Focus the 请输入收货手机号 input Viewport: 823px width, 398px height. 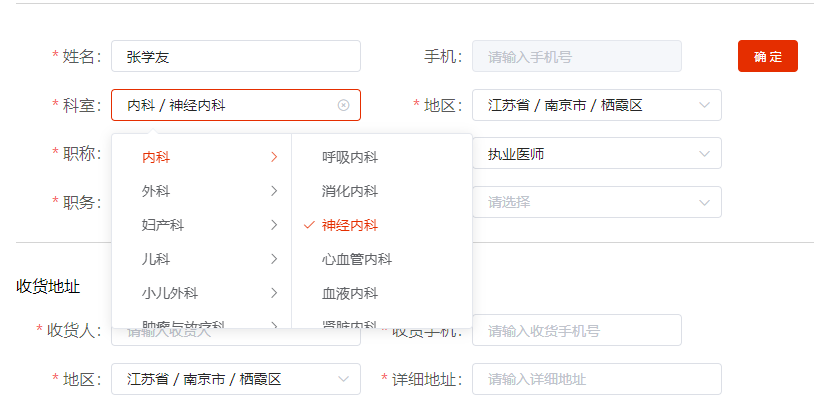577,330
